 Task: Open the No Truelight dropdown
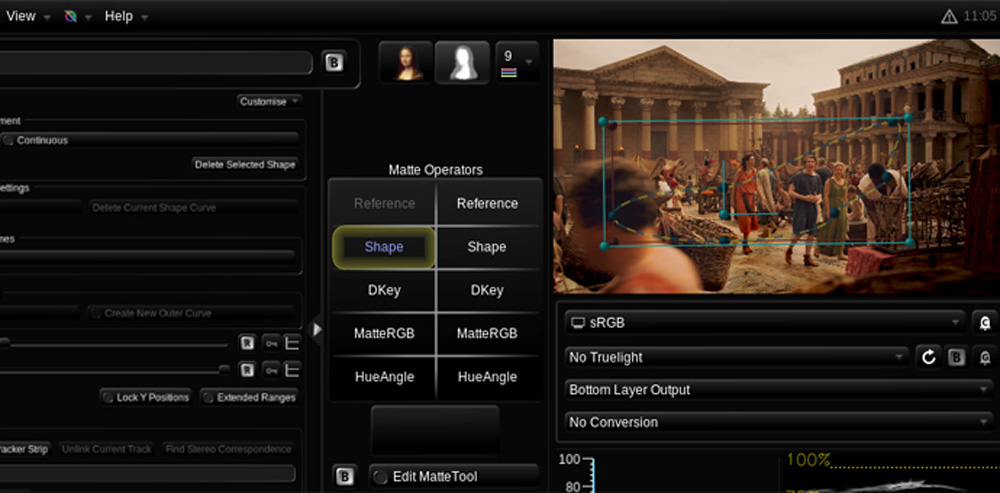coord(737,357)
